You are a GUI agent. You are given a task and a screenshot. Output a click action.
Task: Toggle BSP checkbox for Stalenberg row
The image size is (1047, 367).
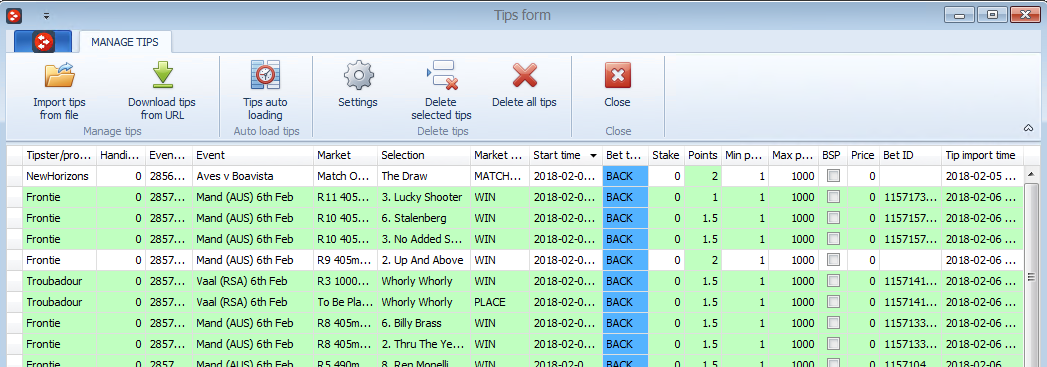click(x=833, y=218)
